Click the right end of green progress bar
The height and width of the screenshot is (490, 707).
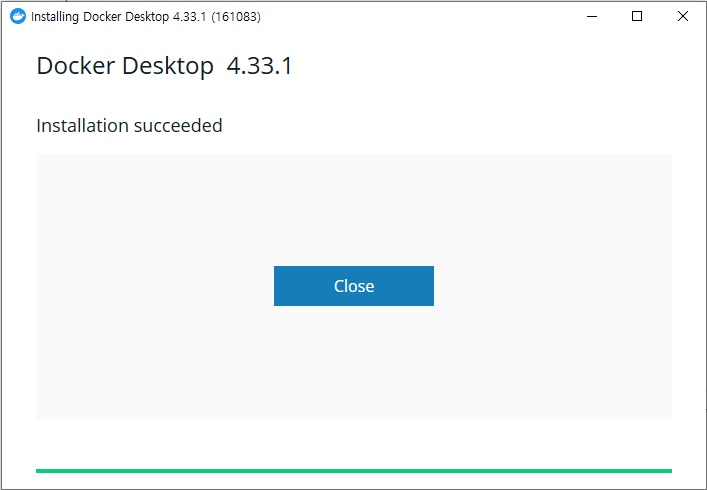coord(666,471)
